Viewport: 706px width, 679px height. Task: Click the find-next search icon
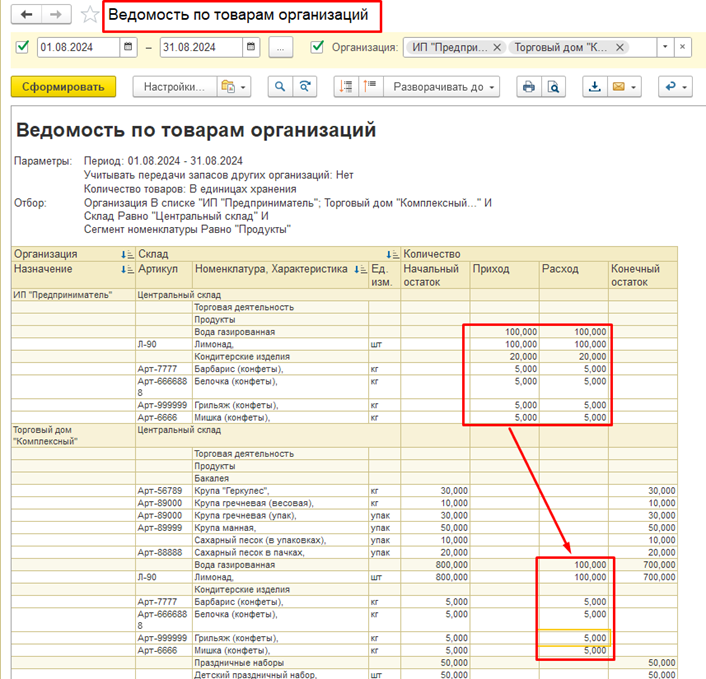coord(305,86)
